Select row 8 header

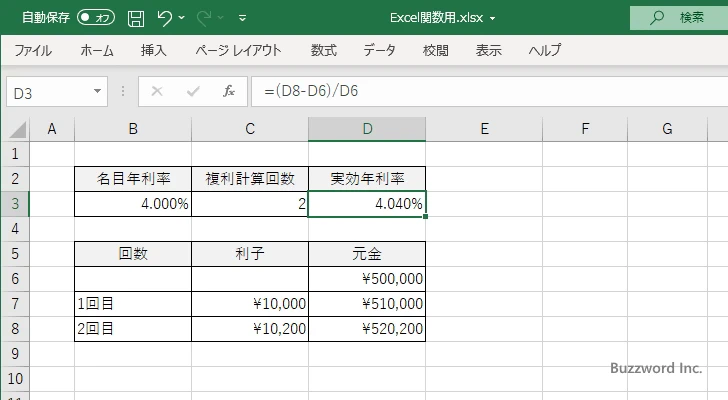tap(15, 329)
